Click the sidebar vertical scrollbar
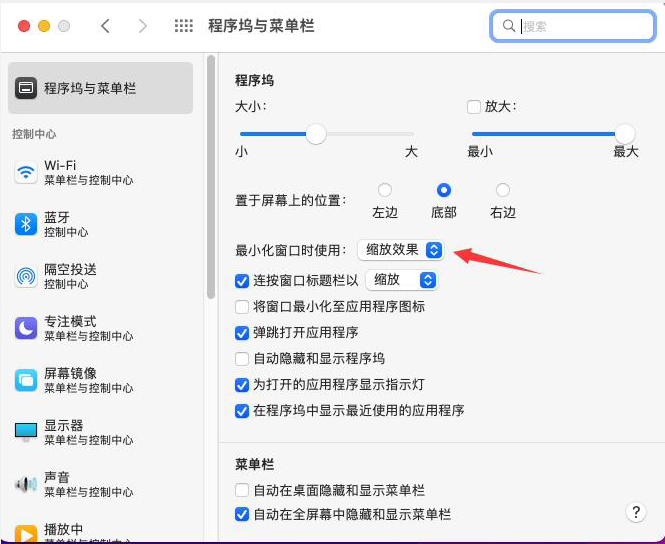The image size is (665, 544). (211, 177)
